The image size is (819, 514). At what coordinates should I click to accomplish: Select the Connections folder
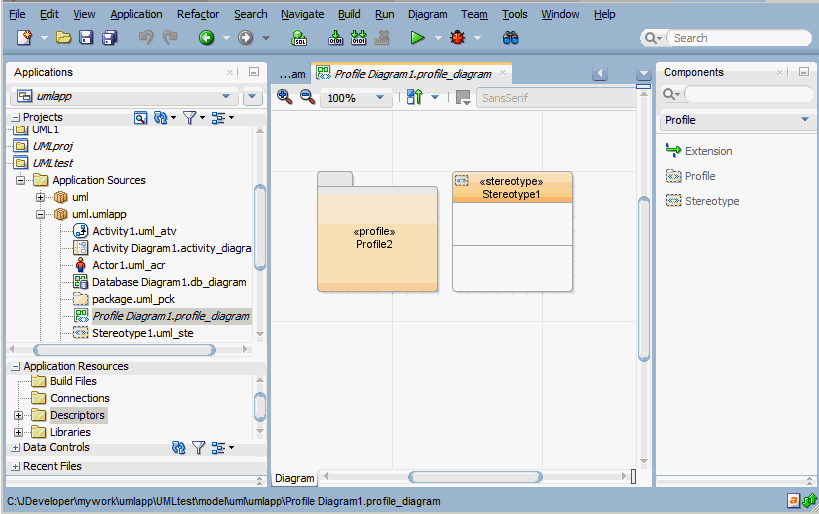pyautogui.click(x=79, y=398)
